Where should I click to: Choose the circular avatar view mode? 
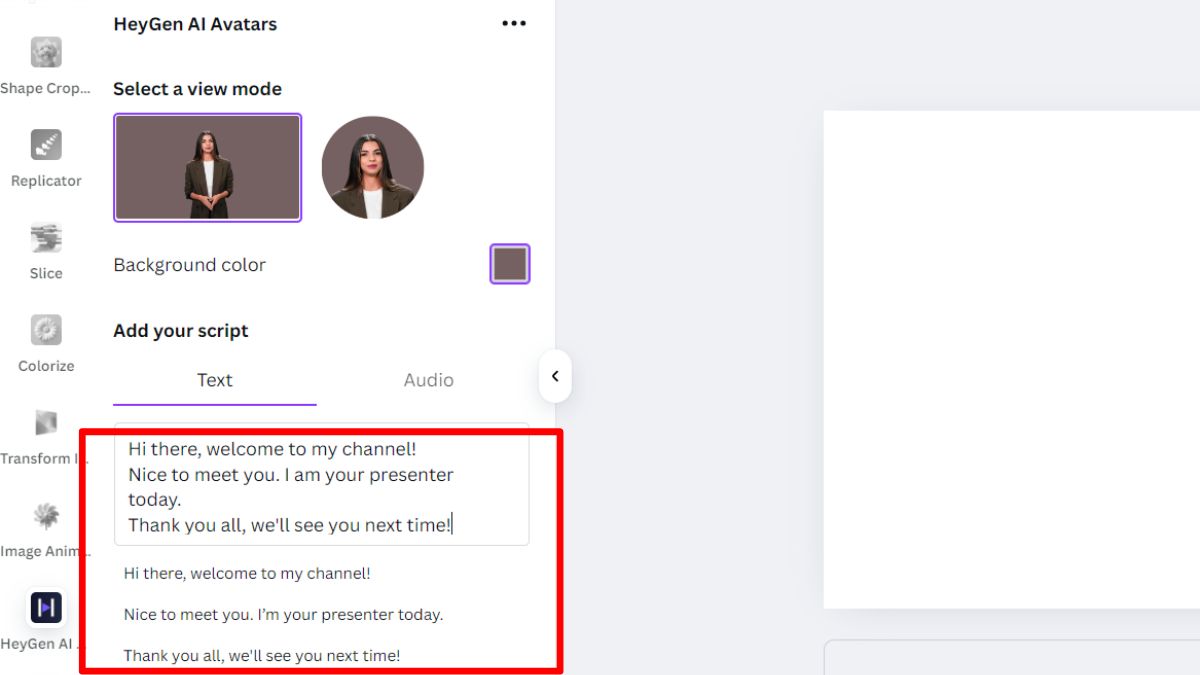click(x=373, y=167)
